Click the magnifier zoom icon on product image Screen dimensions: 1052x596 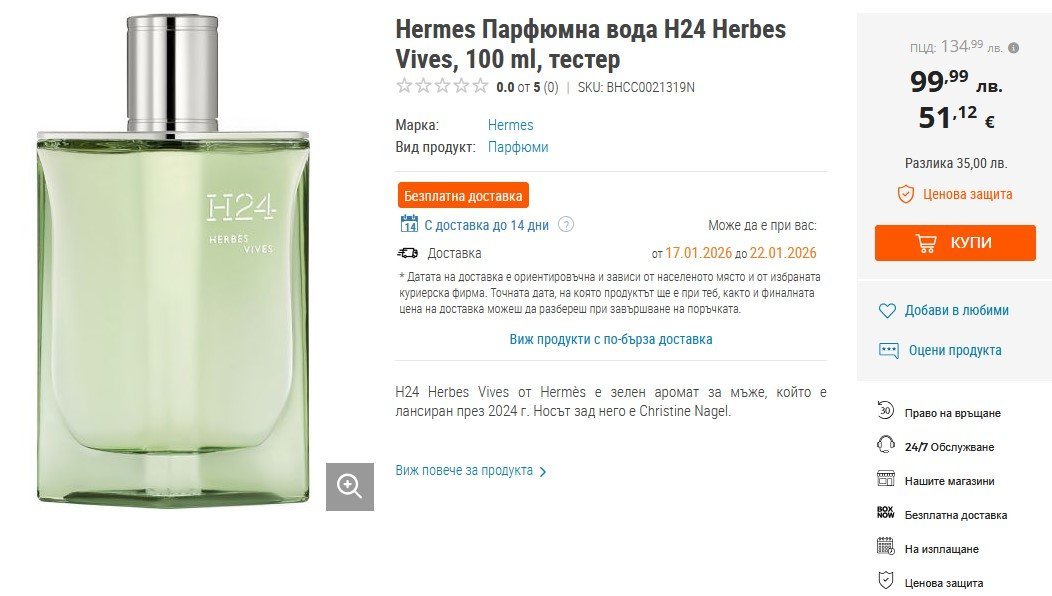350,486
